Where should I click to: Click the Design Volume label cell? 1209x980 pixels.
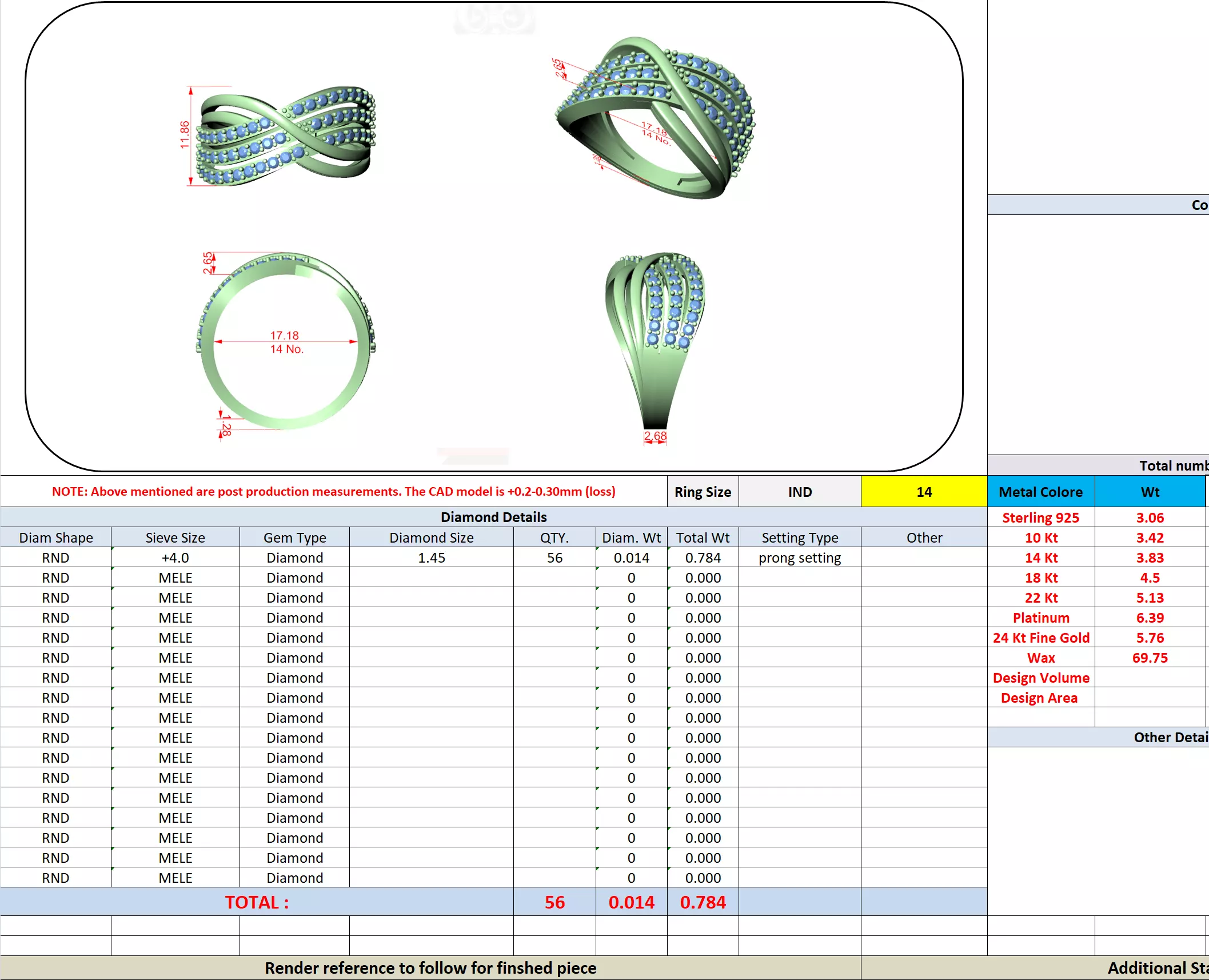[1040, 678]
